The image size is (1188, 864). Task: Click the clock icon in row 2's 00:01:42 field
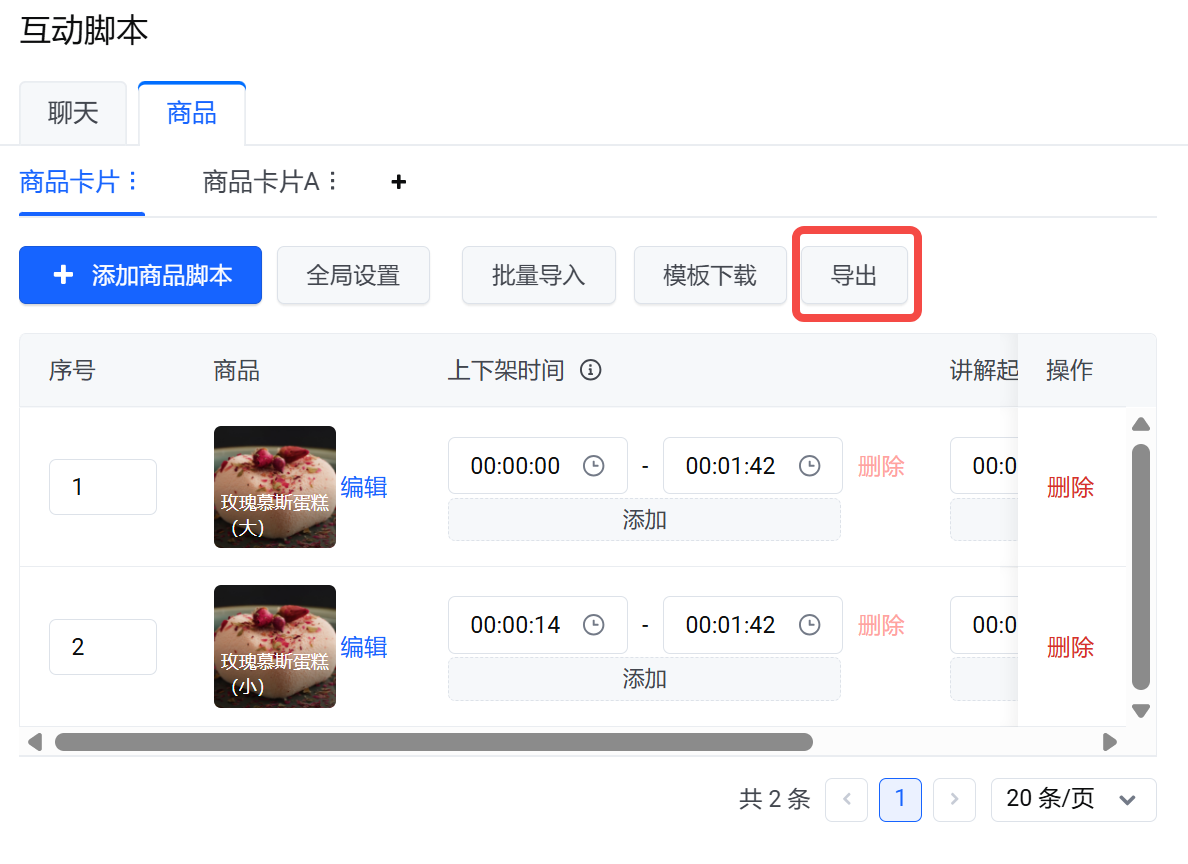tap(810, 625)
